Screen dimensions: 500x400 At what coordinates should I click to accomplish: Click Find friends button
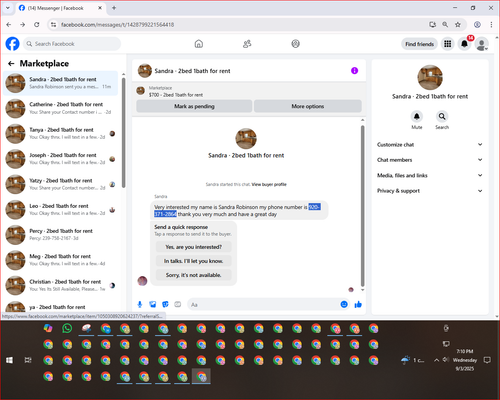click(419, 44)
